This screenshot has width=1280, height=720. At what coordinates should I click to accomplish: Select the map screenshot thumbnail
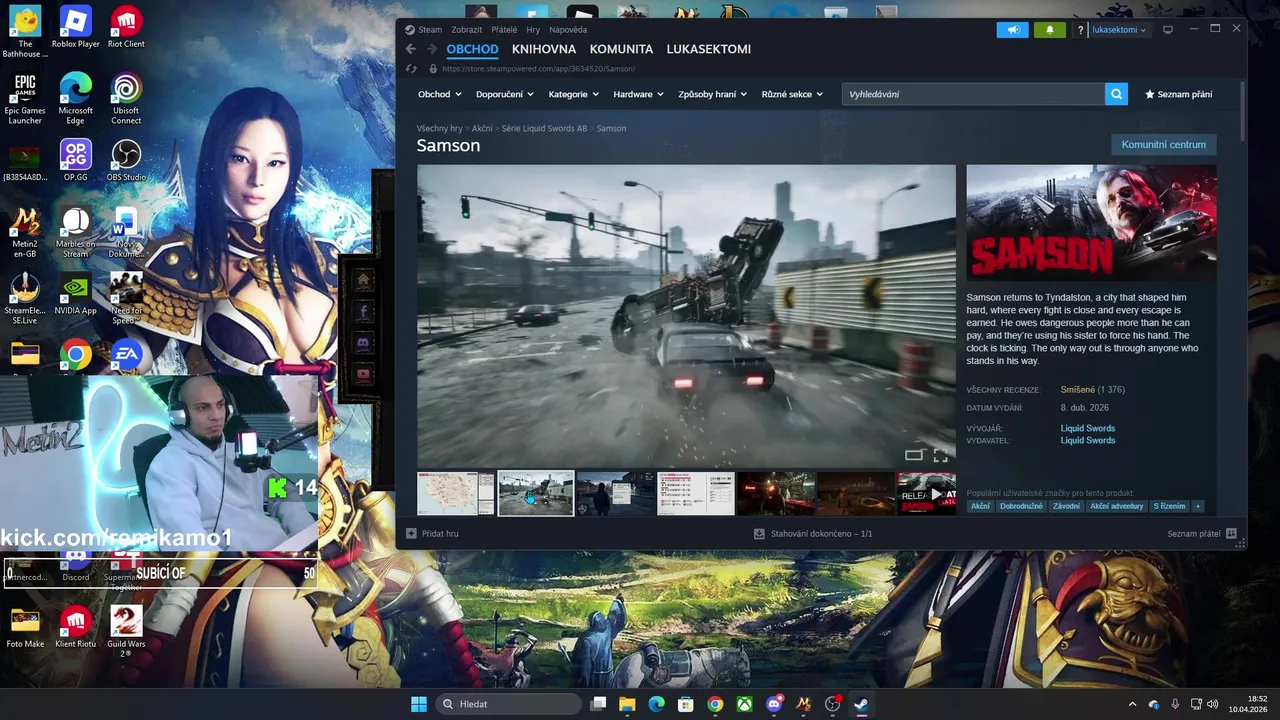(456, 494)
